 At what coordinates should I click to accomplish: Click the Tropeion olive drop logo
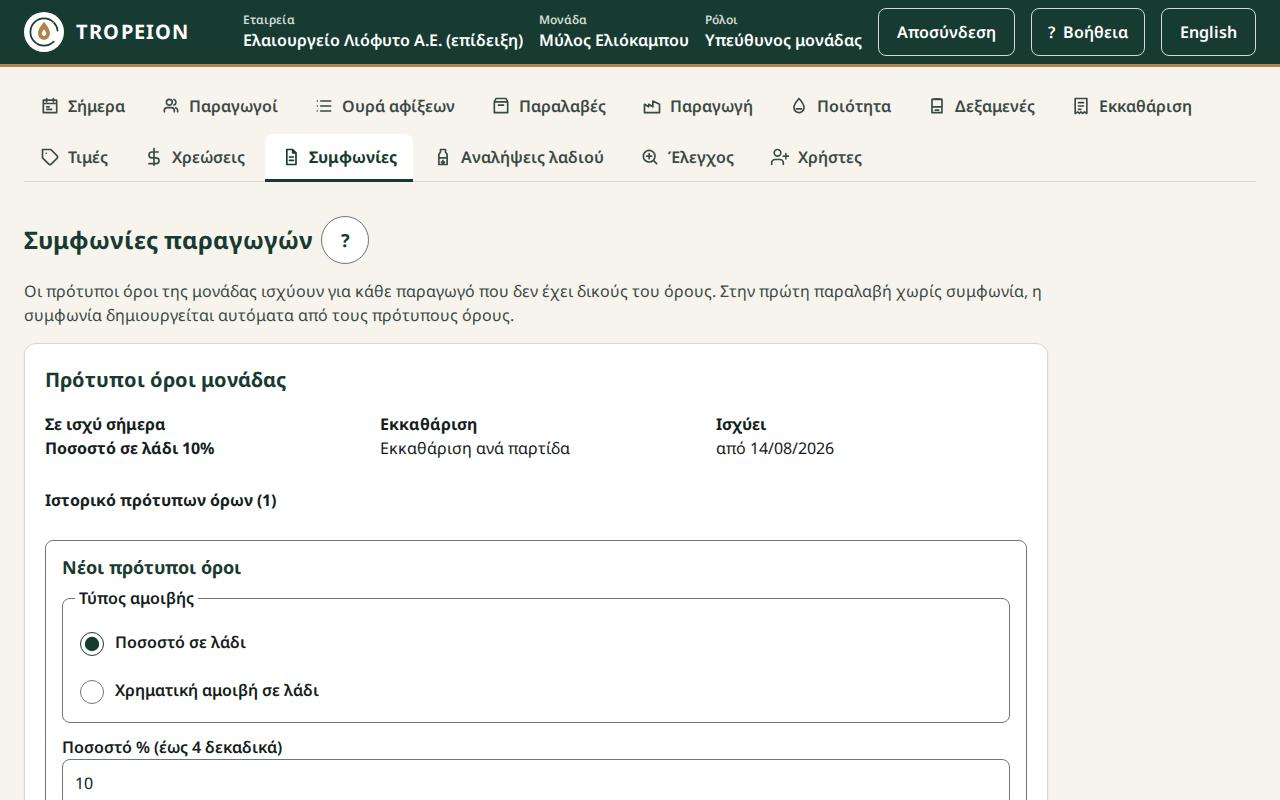(x=44, y=32)
